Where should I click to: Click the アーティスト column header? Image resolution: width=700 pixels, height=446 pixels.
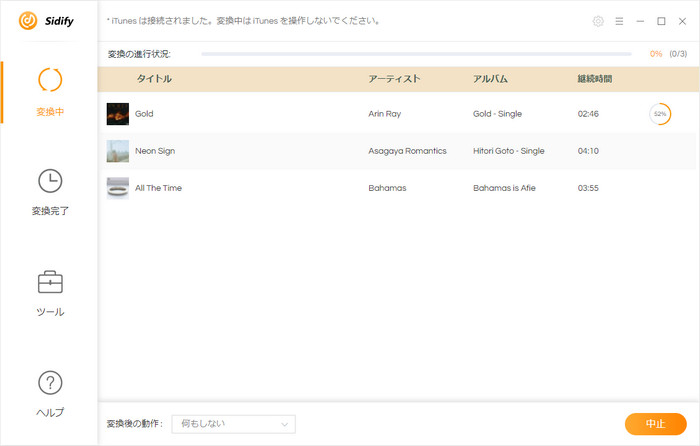[394, 79]
